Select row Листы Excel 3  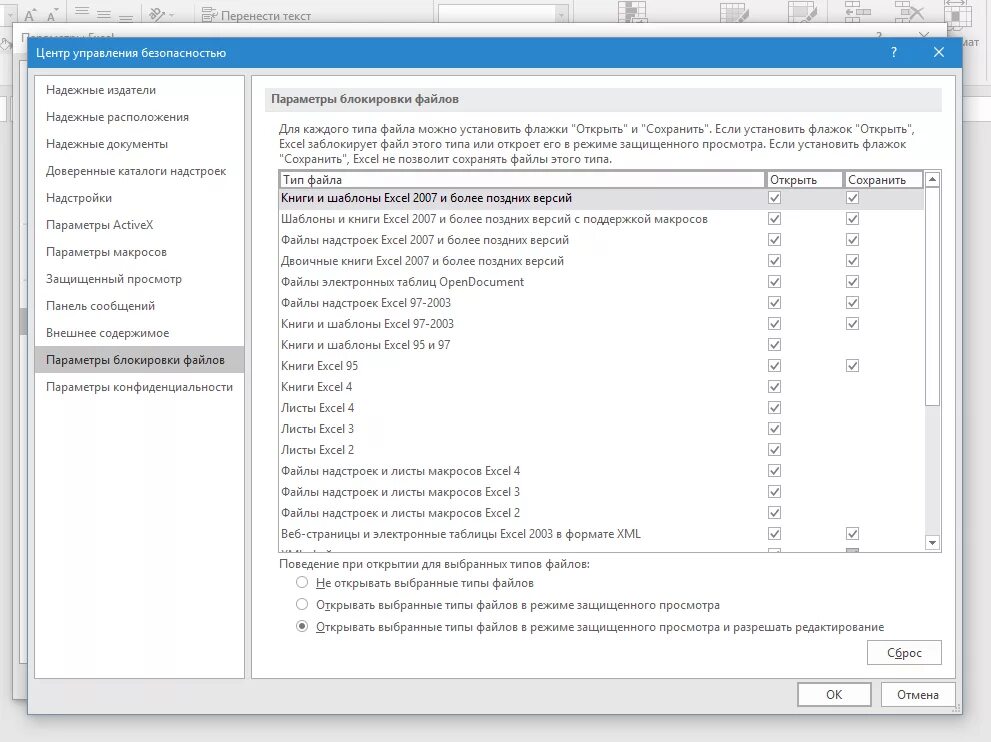(x=602, y=429)
